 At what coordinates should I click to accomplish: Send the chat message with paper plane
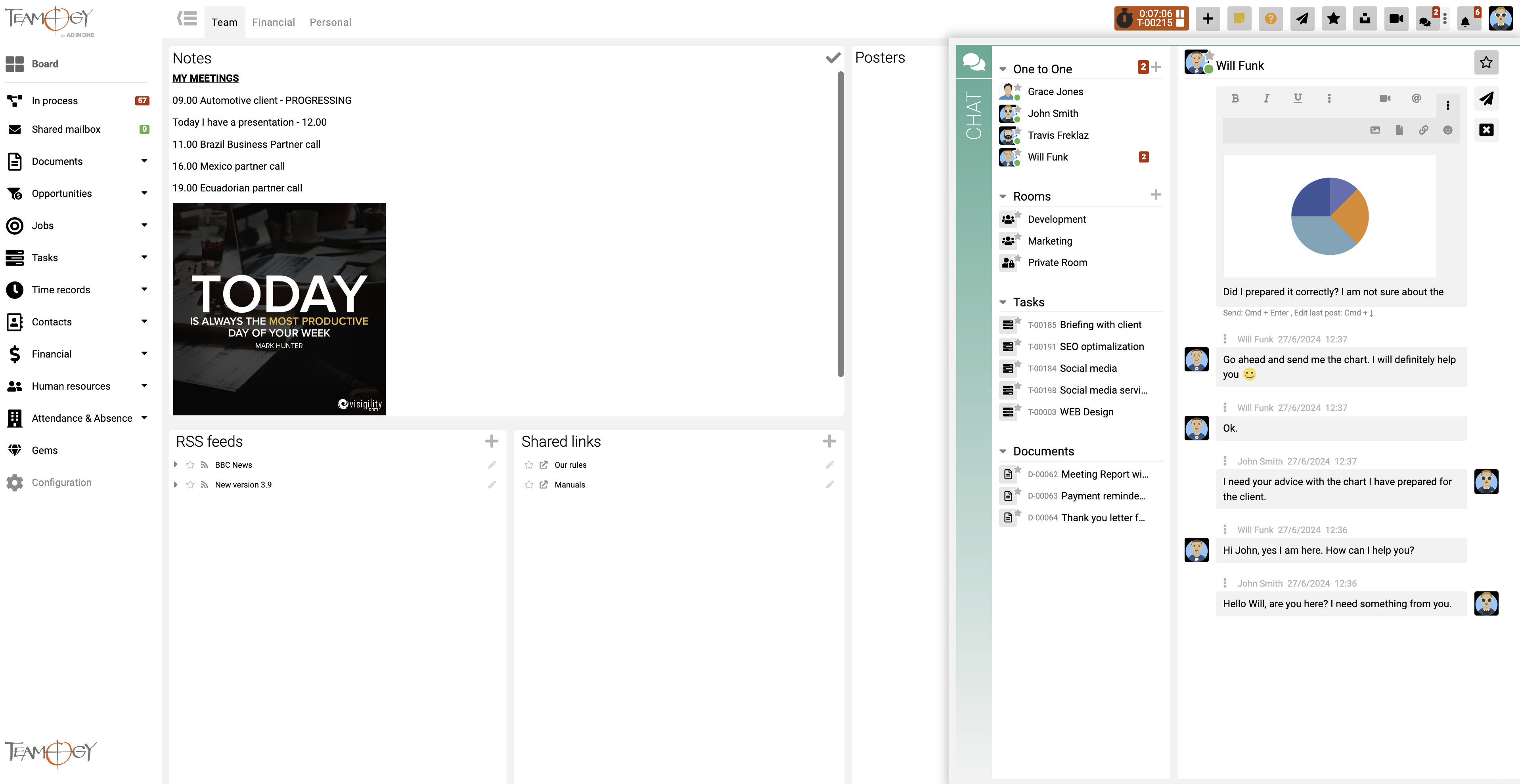pyautogui.click(x=1486, y=99)
